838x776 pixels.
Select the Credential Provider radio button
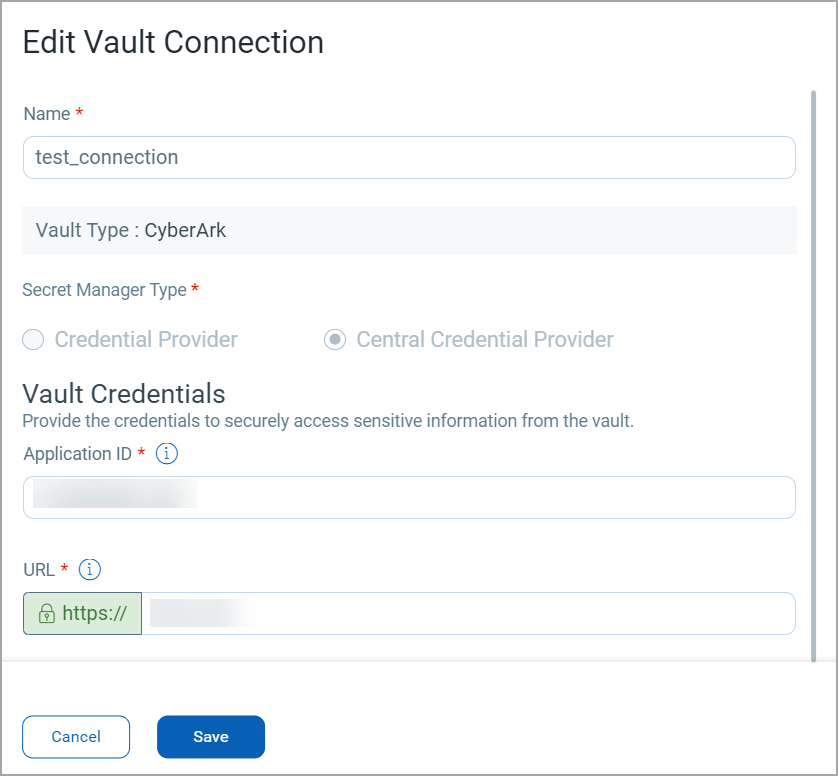[33, 340]
